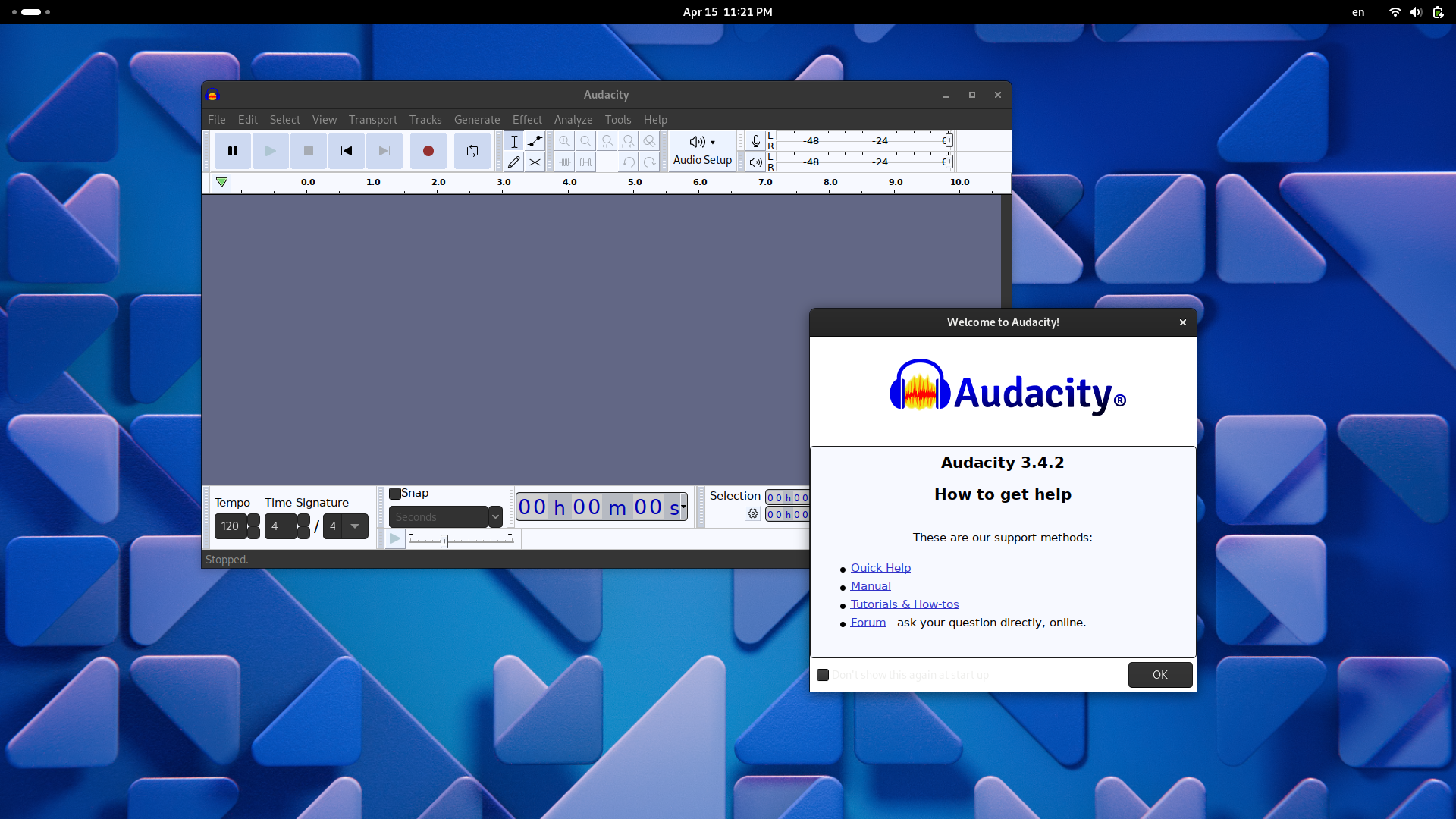Open the Wi-Fi network indicator

pyautogui.click(x=1395, y=12)
